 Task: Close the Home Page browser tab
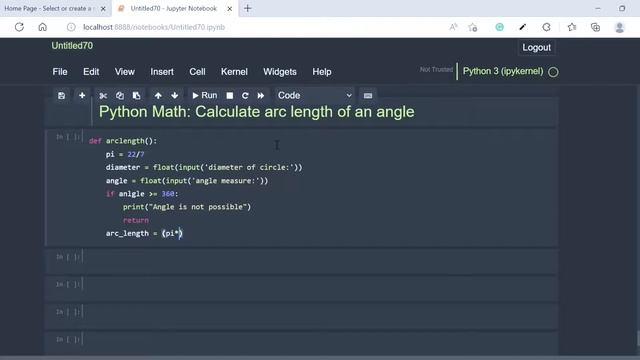click(103, 9)
